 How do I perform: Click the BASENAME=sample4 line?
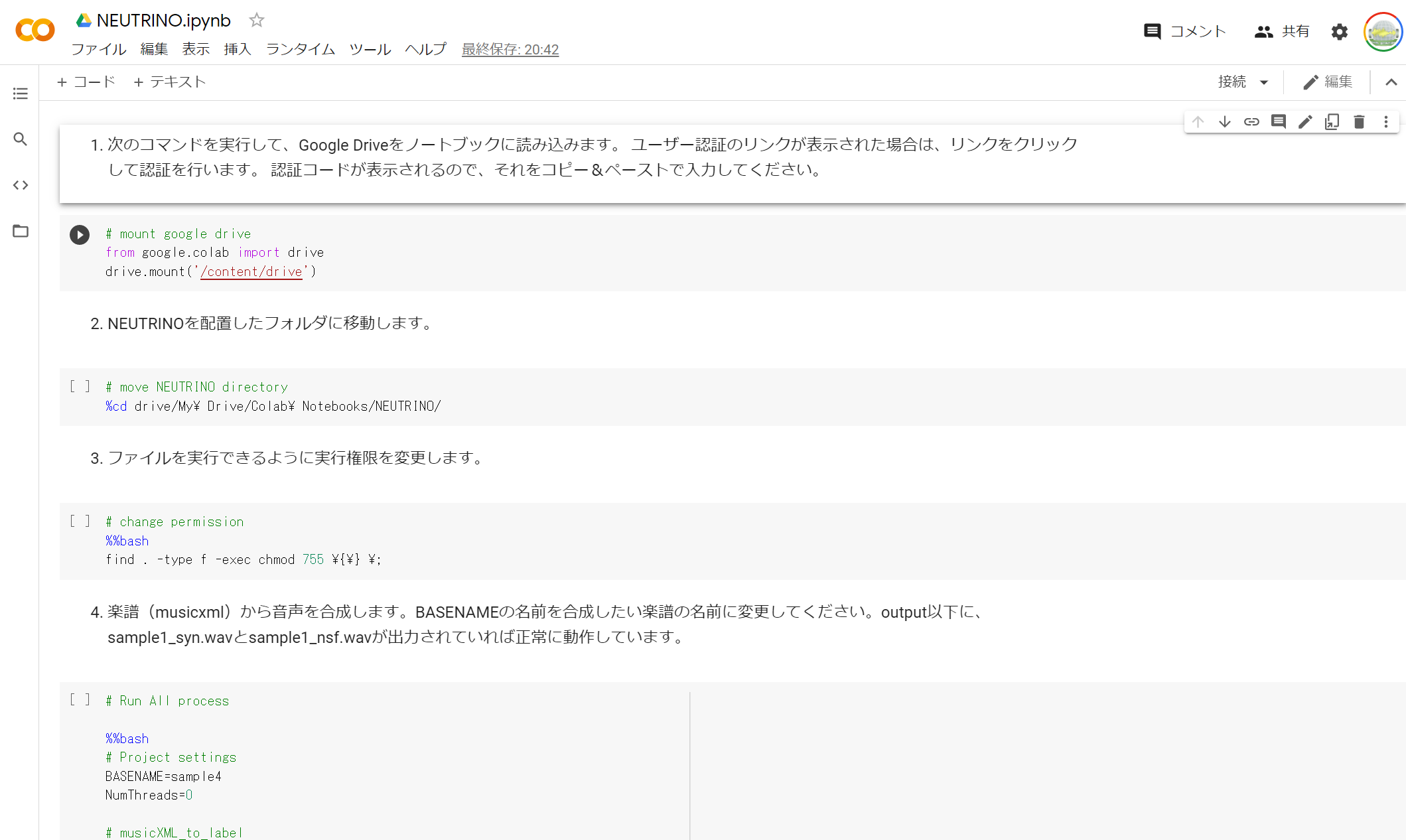pyautogui.click(x=163, y=776)
